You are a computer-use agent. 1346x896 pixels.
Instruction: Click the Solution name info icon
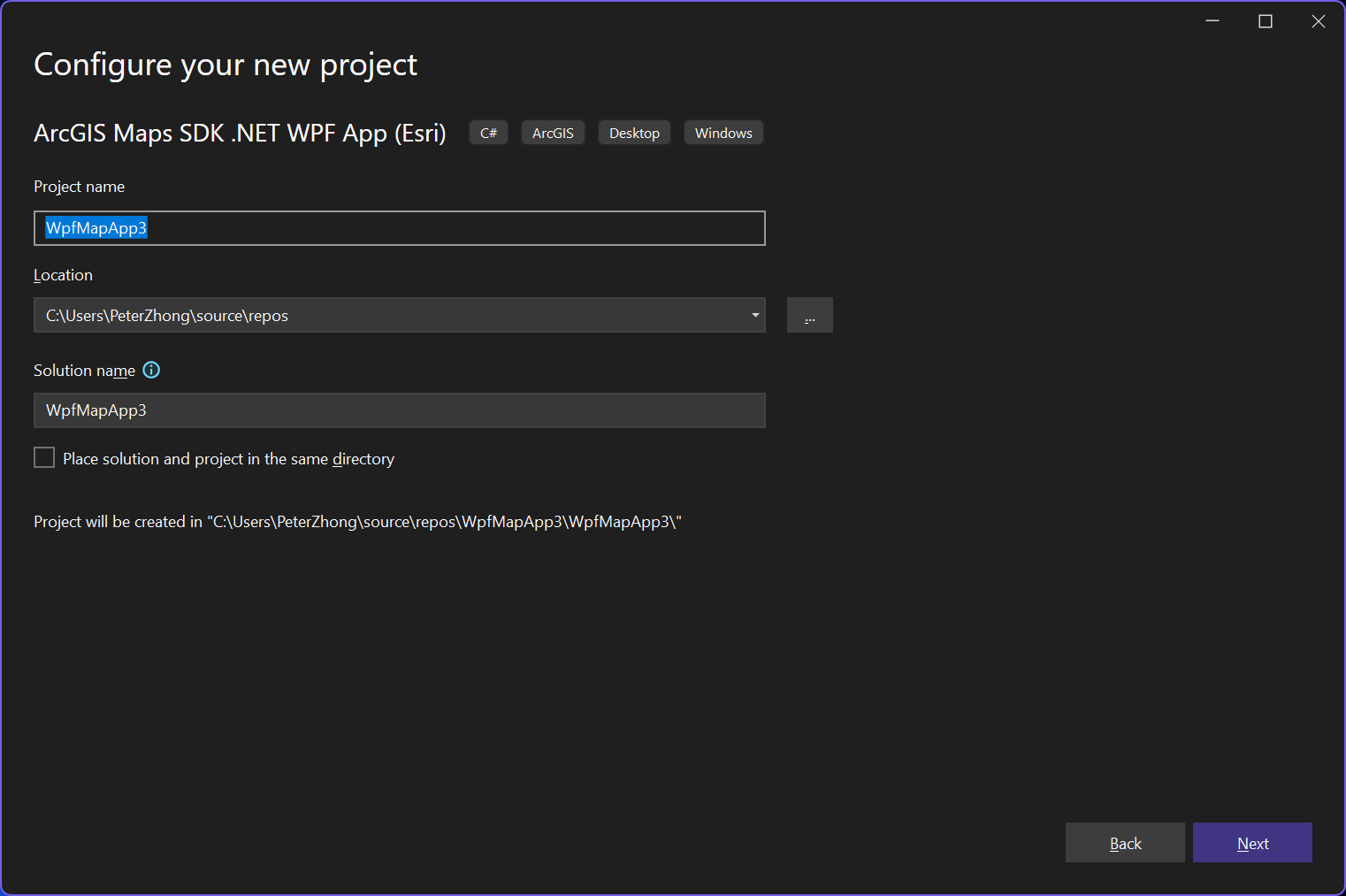(151, 371)
